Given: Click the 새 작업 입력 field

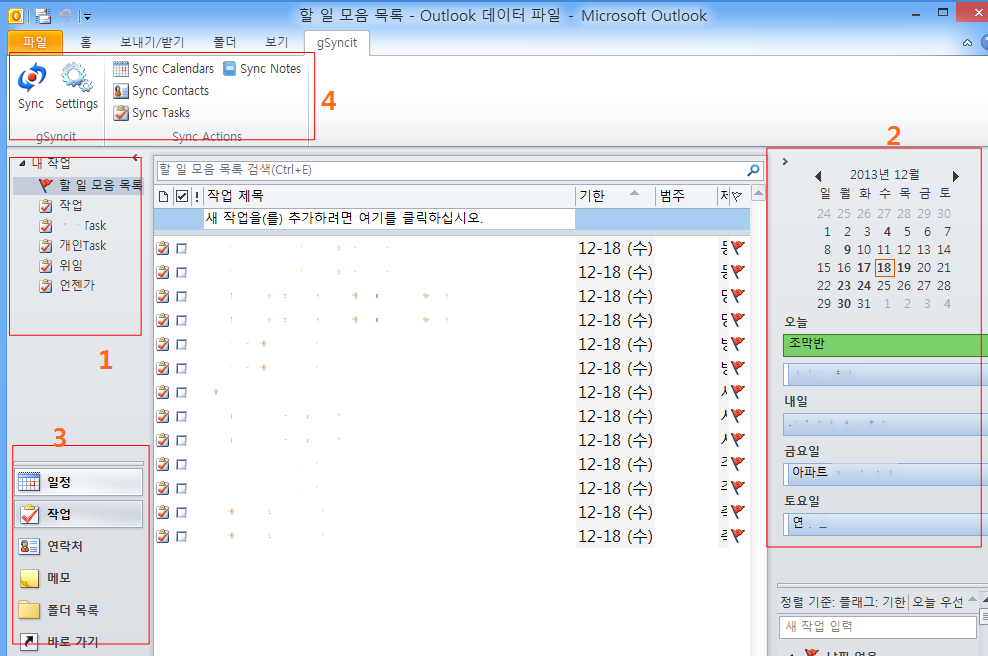Looking at the screenshot, I should click(x=878, y=626).
